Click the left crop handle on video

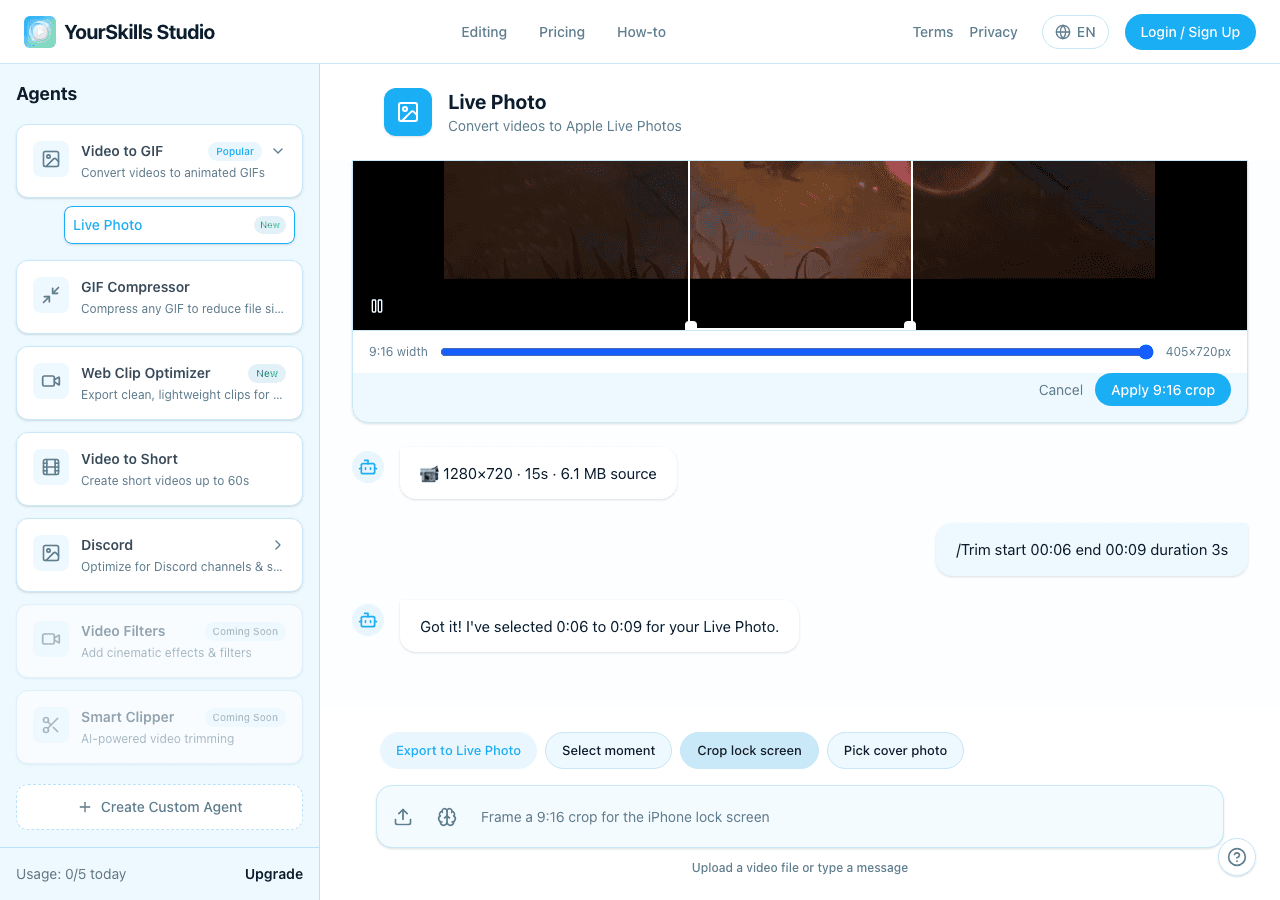690,326
